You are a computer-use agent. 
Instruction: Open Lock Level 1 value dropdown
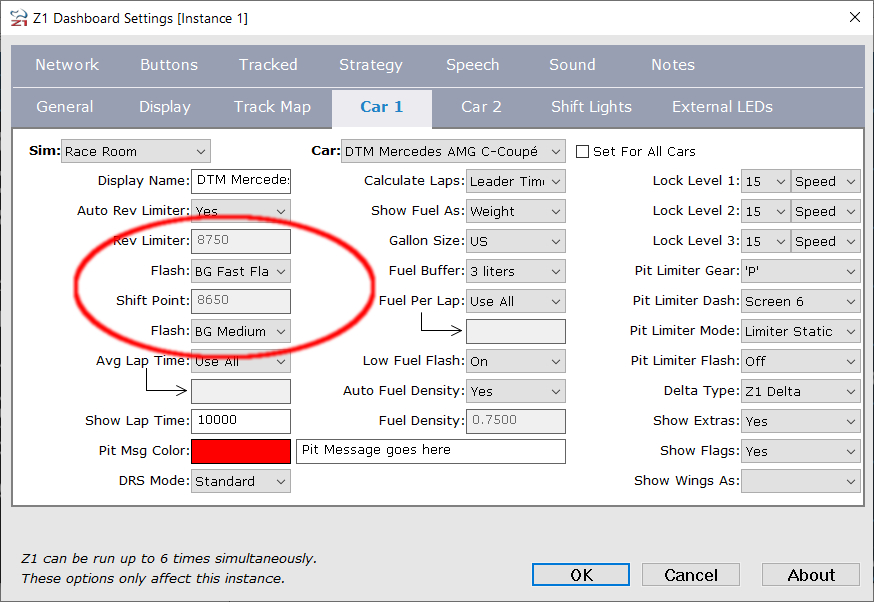pos(766,181)
